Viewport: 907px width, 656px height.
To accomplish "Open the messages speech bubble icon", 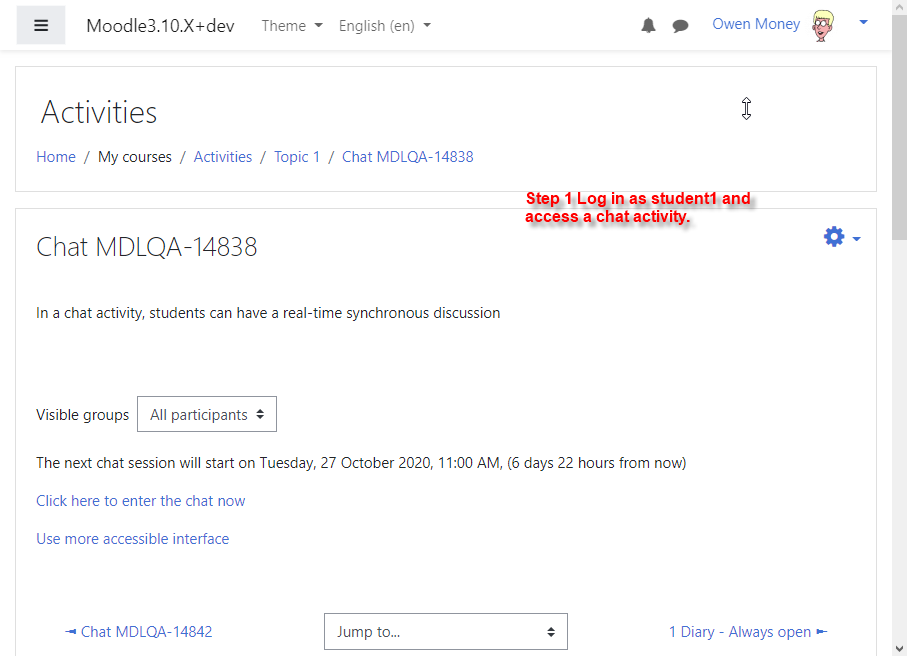I will click(680, 25).
